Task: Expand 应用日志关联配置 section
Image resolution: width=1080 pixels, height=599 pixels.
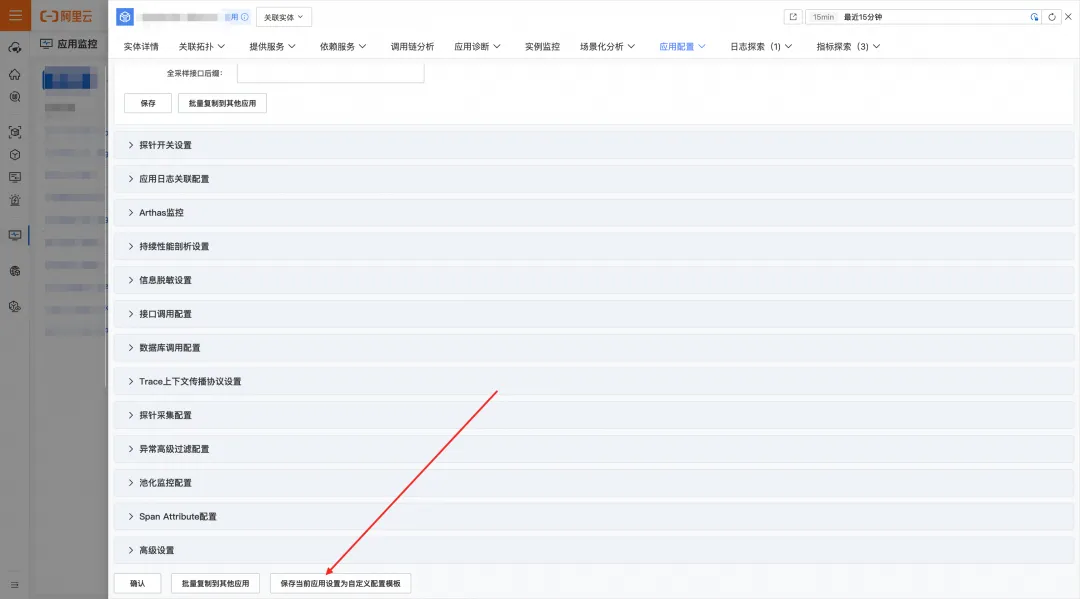Action: pyautogui.click(x=594, y=179)
